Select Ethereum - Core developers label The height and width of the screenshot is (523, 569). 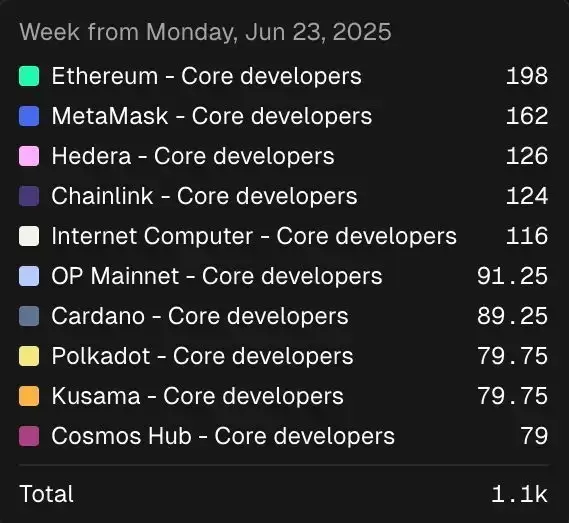tap(206, 76)
